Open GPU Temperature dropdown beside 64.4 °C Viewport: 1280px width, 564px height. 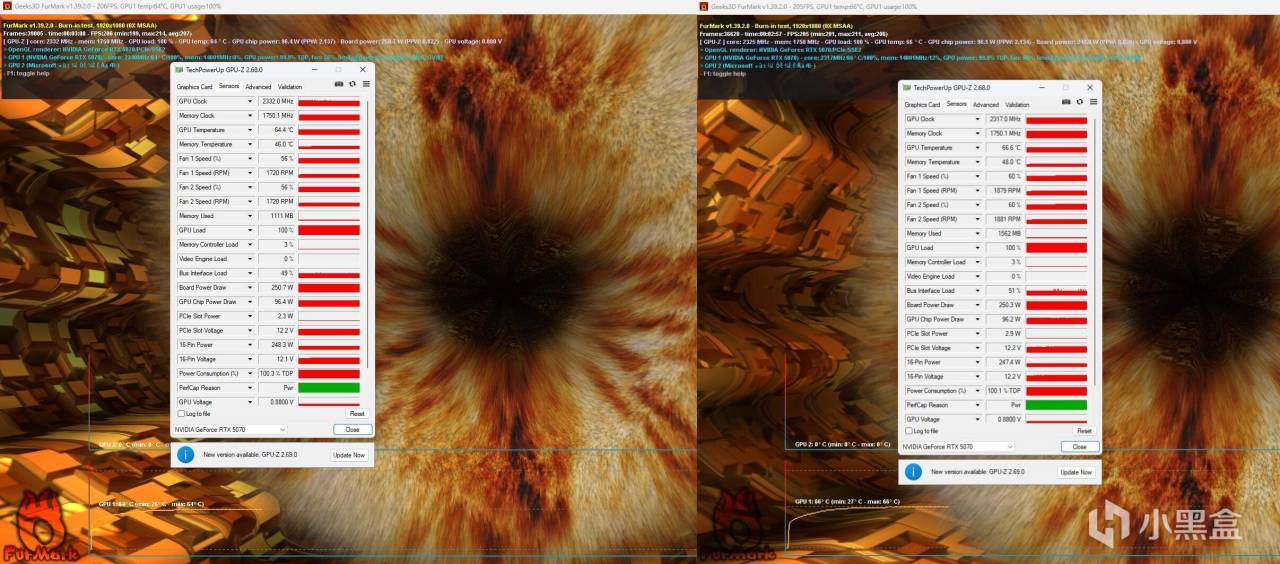(250, 130)
